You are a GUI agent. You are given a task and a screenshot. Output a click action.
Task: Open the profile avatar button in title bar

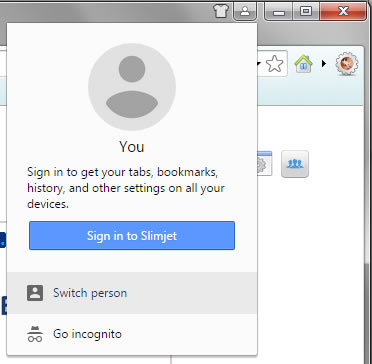[245, 11]
